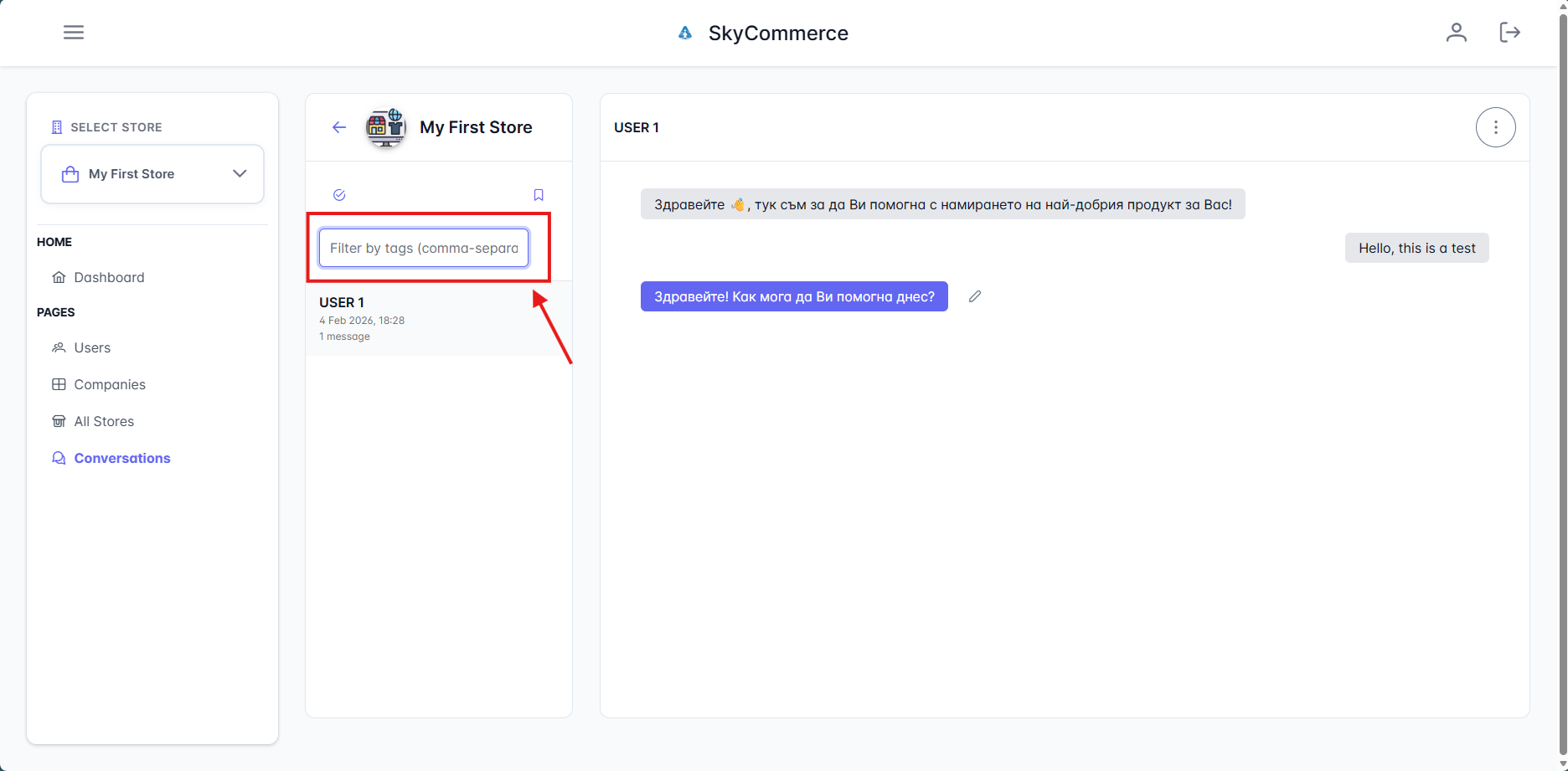The height and width of the screenshot is (771, 1568).
Task: Click the Conversations chat icon
Action: pyautogui.click(x=59, y=458)
